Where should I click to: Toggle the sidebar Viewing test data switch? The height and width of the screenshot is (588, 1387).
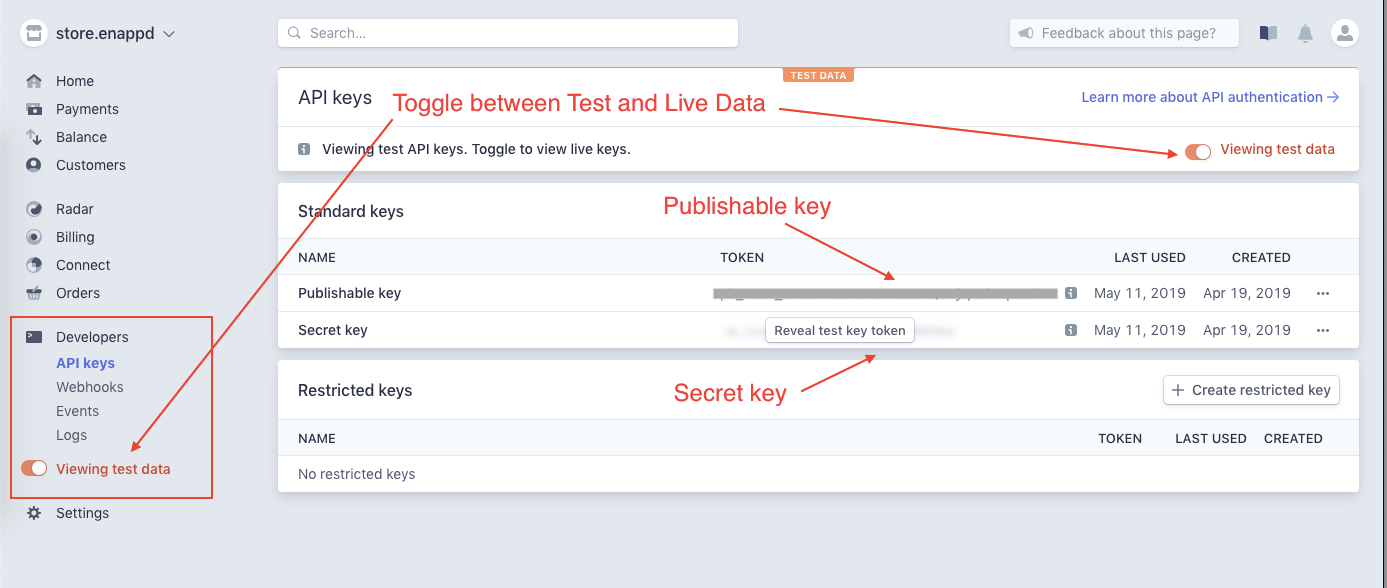[x=34, y=468]
